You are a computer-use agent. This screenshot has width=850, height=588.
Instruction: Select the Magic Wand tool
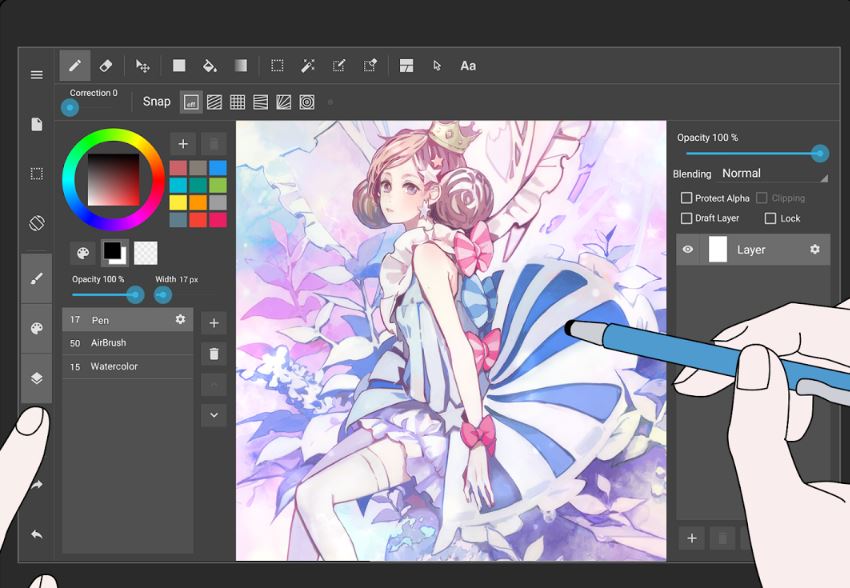[x=308, y=65]
